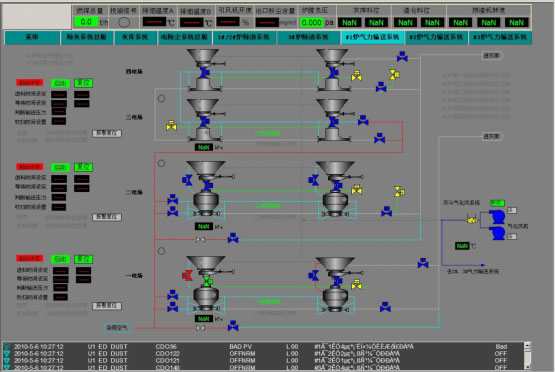This screenshot has height=372, width=555.
Task: Toggle the round indicator in the 二电场 frame
Action: pos(161,164)
